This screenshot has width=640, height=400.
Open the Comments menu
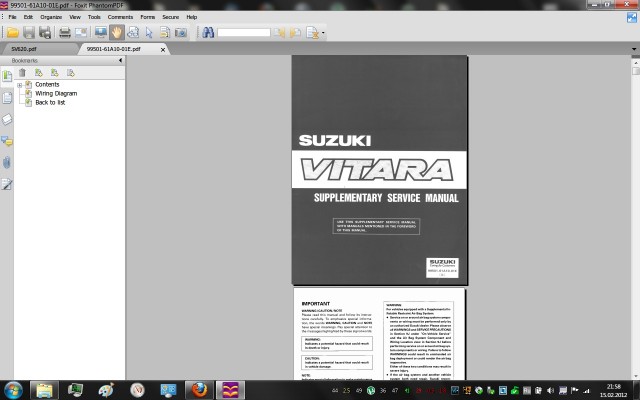tap(120, 17)
